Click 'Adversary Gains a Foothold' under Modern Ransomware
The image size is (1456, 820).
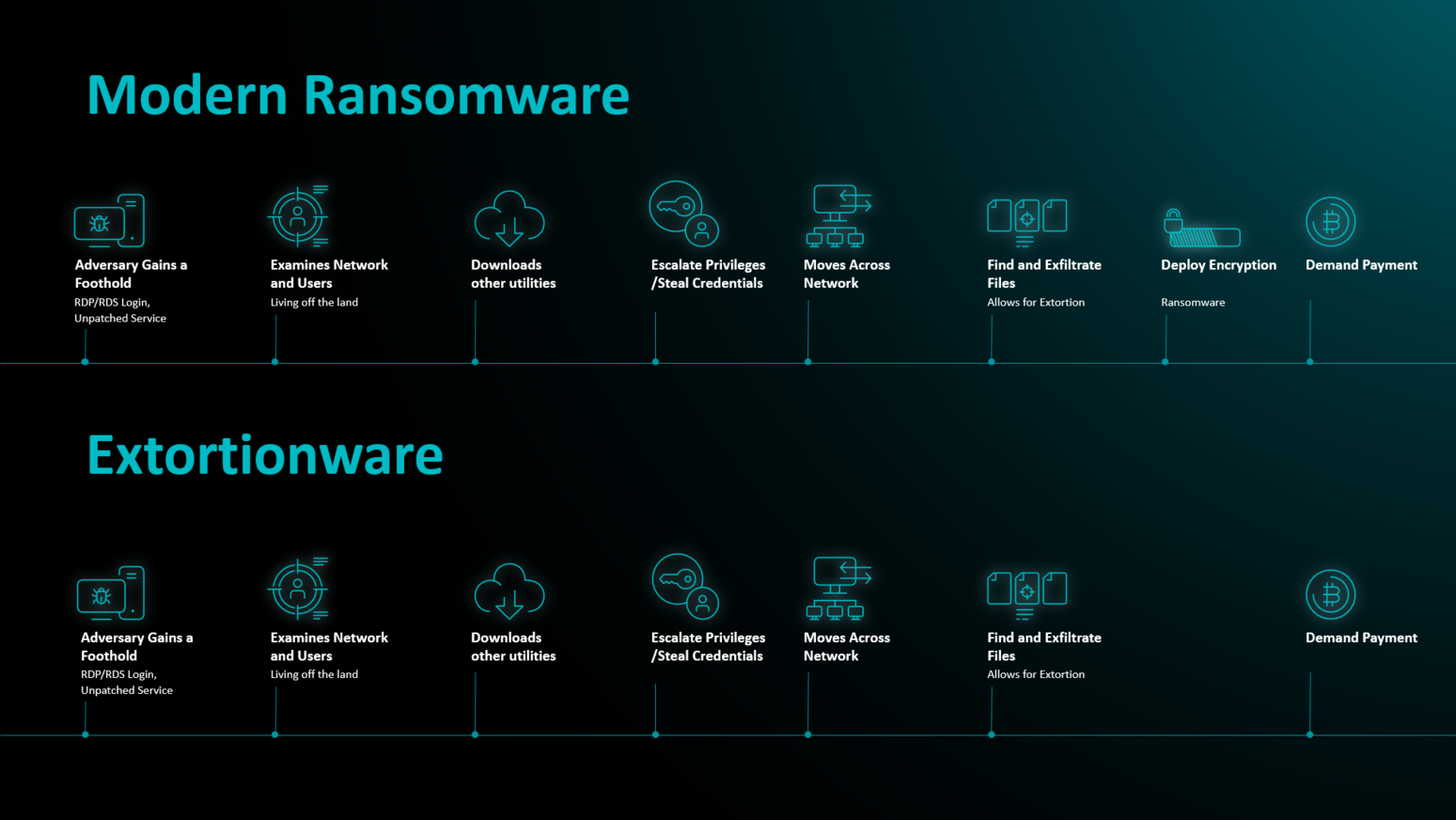tap(131, 274)
